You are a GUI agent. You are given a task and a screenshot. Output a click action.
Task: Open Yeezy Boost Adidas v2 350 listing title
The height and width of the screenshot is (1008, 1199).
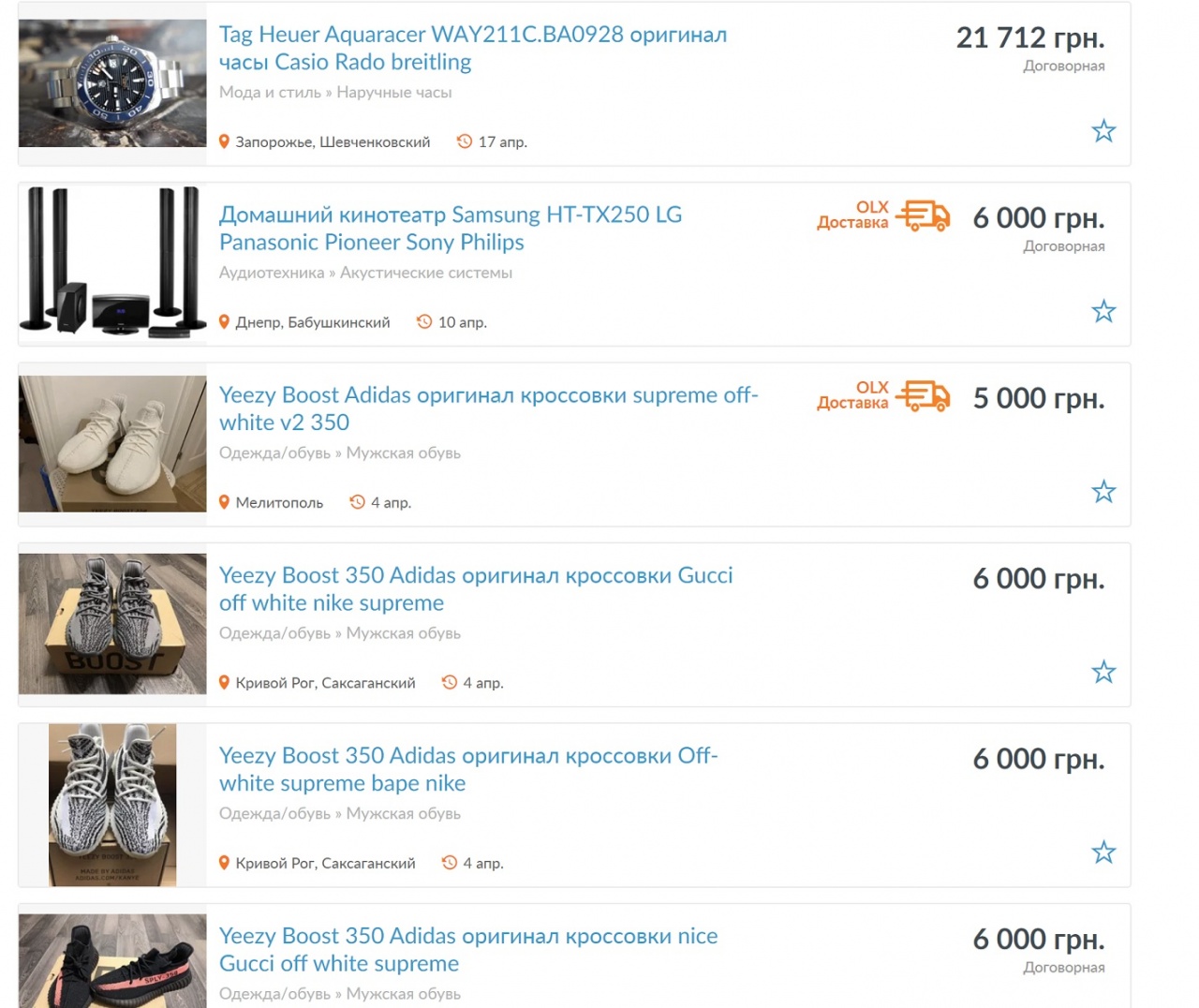pos(489,408)
